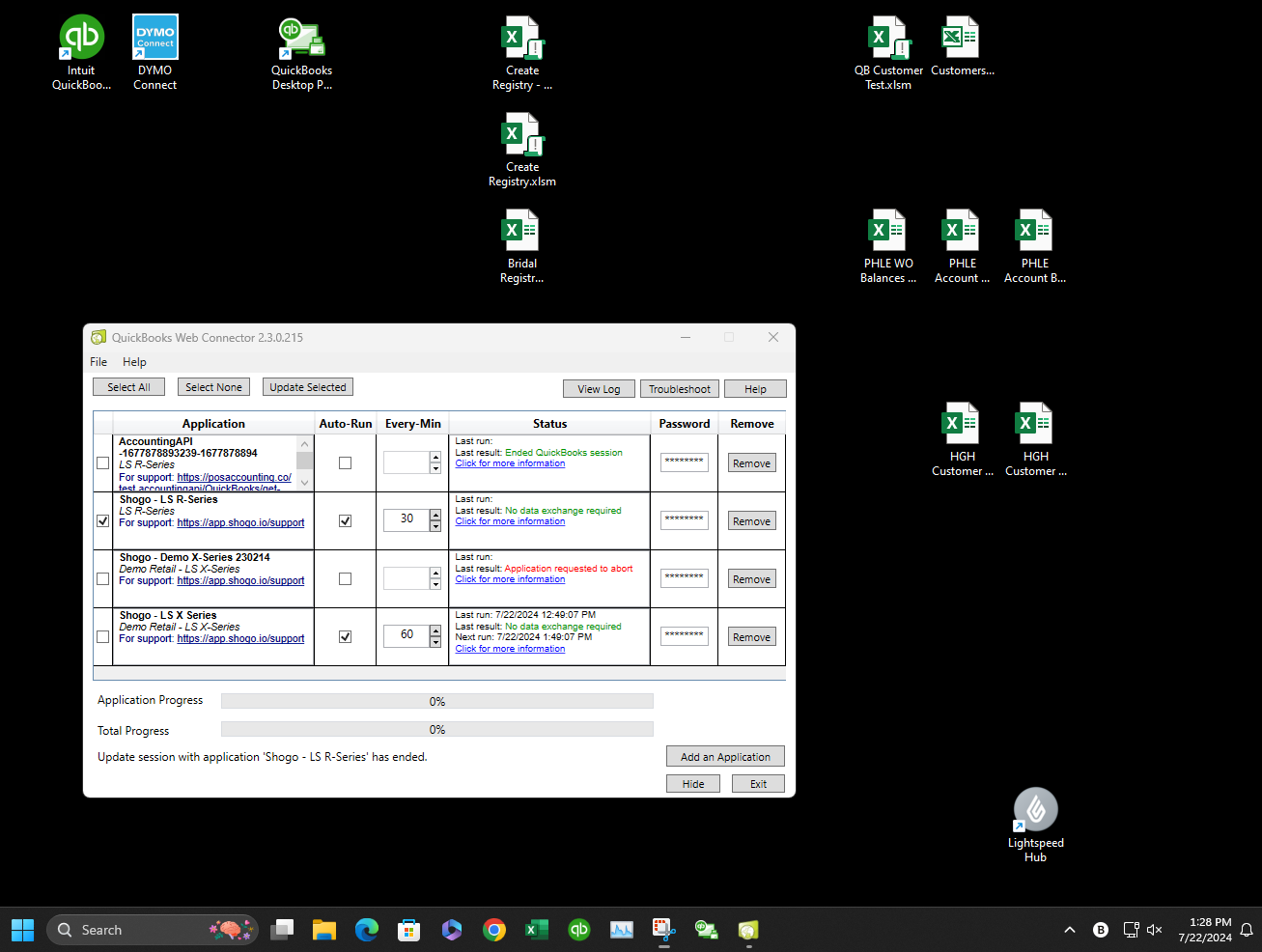
Task: Select PHLE WO Balances Excel file
Action: tap(888, 246)
